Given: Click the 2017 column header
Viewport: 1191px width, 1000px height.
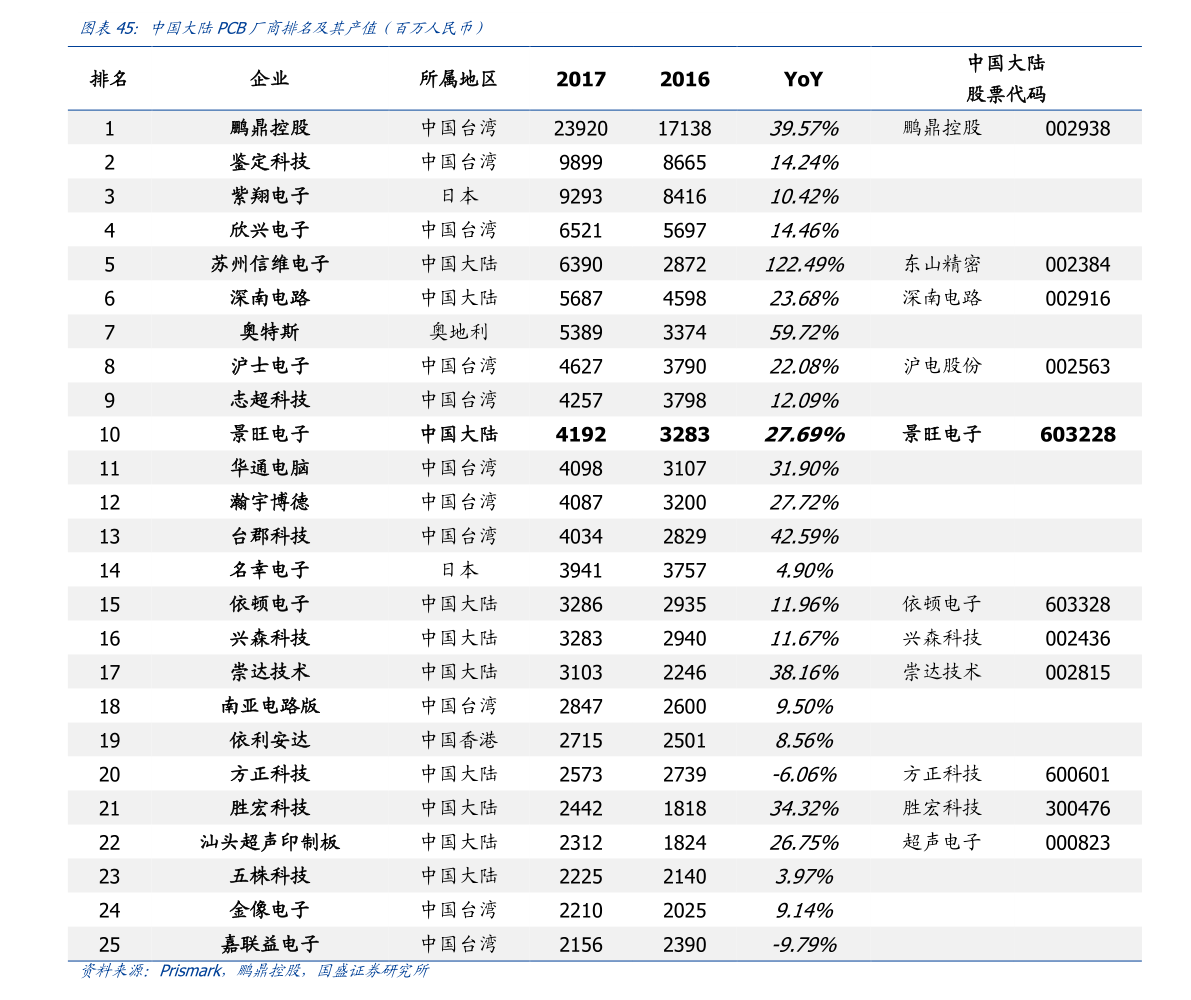Looking at the screenshot, I should click(x=581, y=79).
